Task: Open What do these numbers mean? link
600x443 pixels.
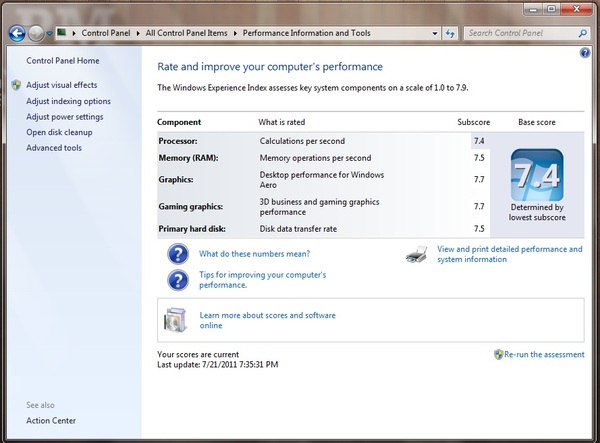Action: (254, 254)
